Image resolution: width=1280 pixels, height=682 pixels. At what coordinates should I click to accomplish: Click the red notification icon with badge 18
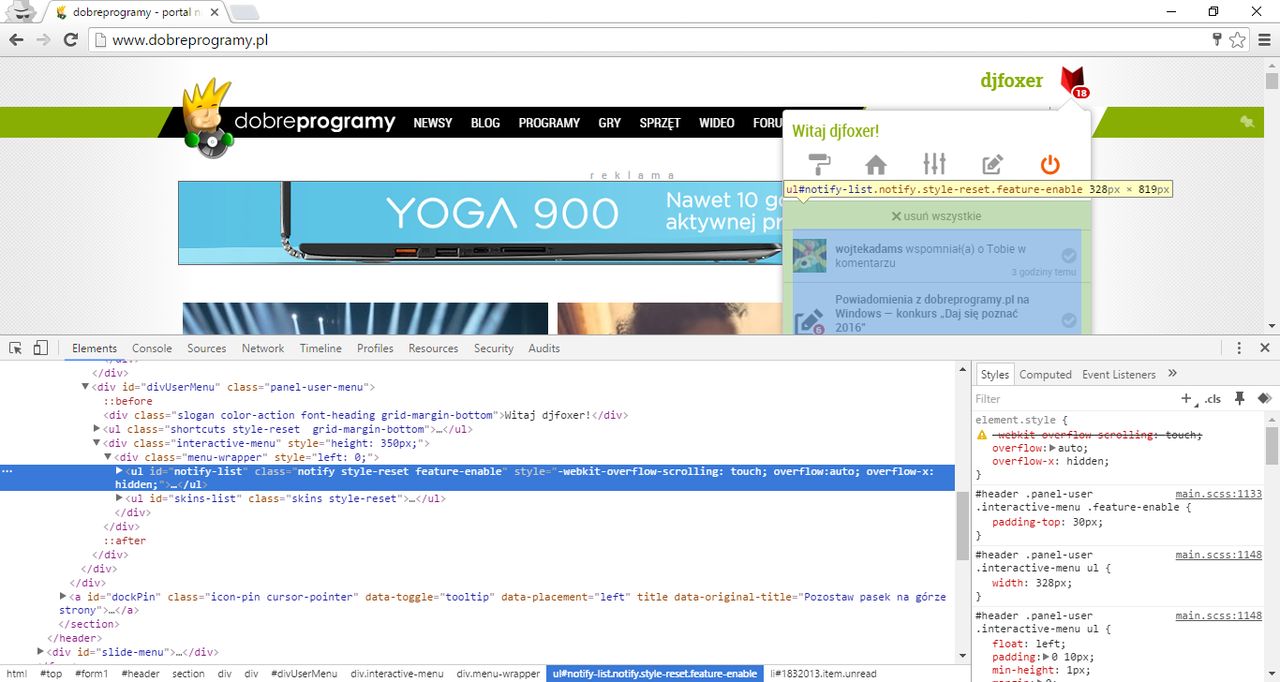[1073, 82]
